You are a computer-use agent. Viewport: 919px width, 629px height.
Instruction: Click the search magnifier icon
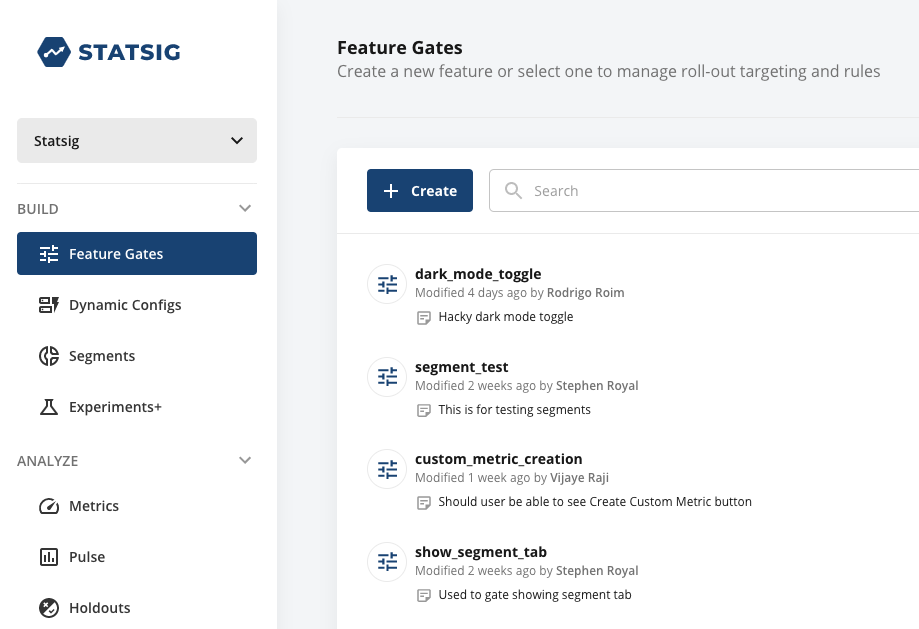514,191
